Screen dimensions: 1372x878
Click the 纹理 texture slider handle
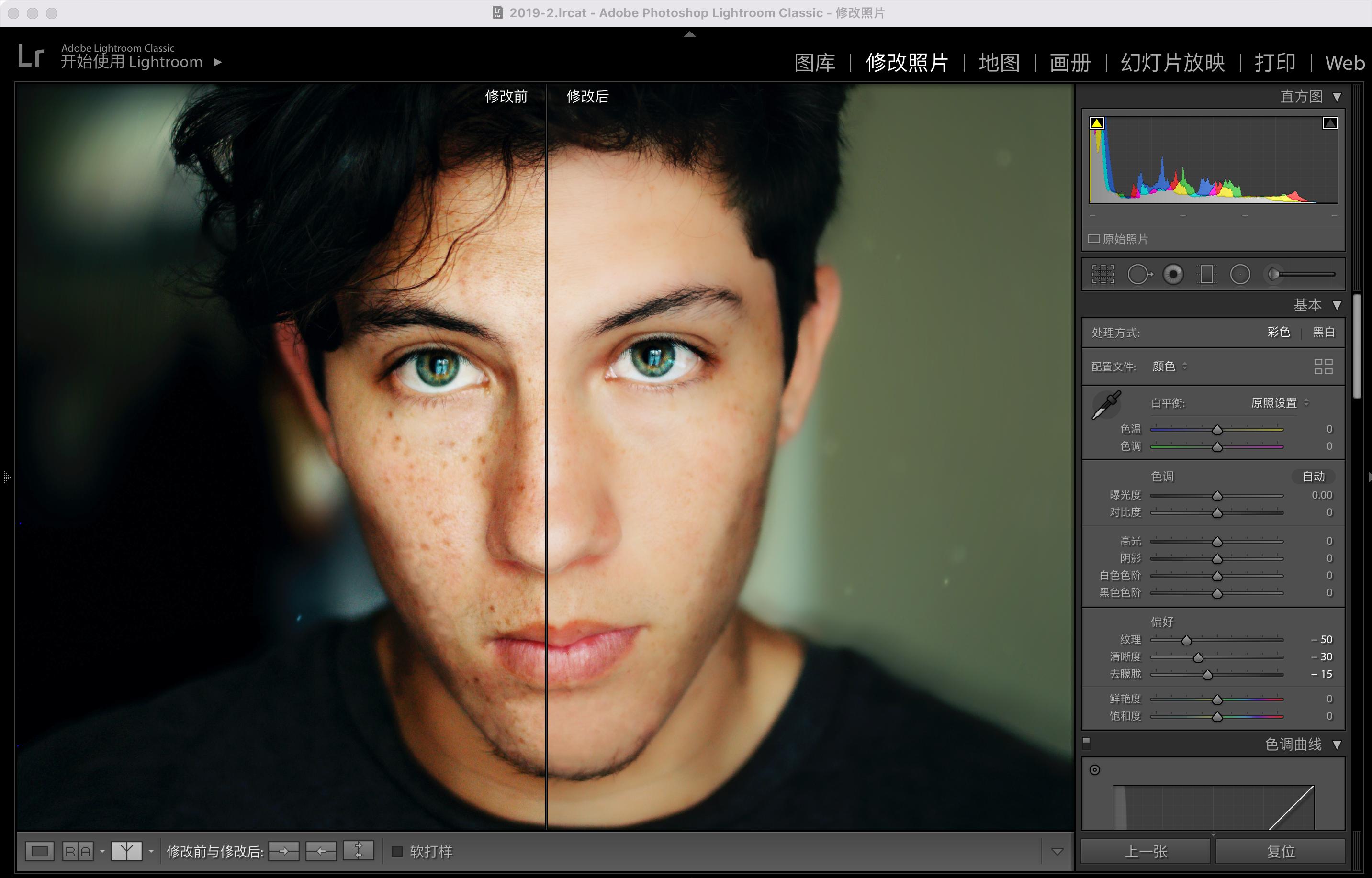point(1187,640)
